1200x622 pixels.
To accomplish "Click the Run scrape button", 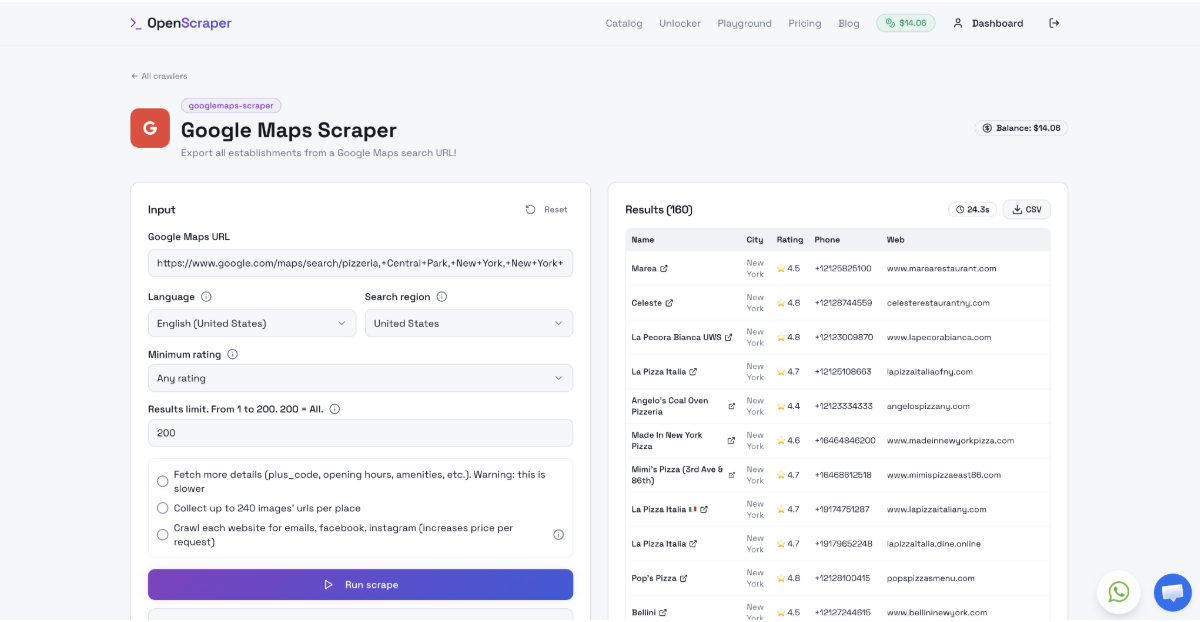I will 360,585.
